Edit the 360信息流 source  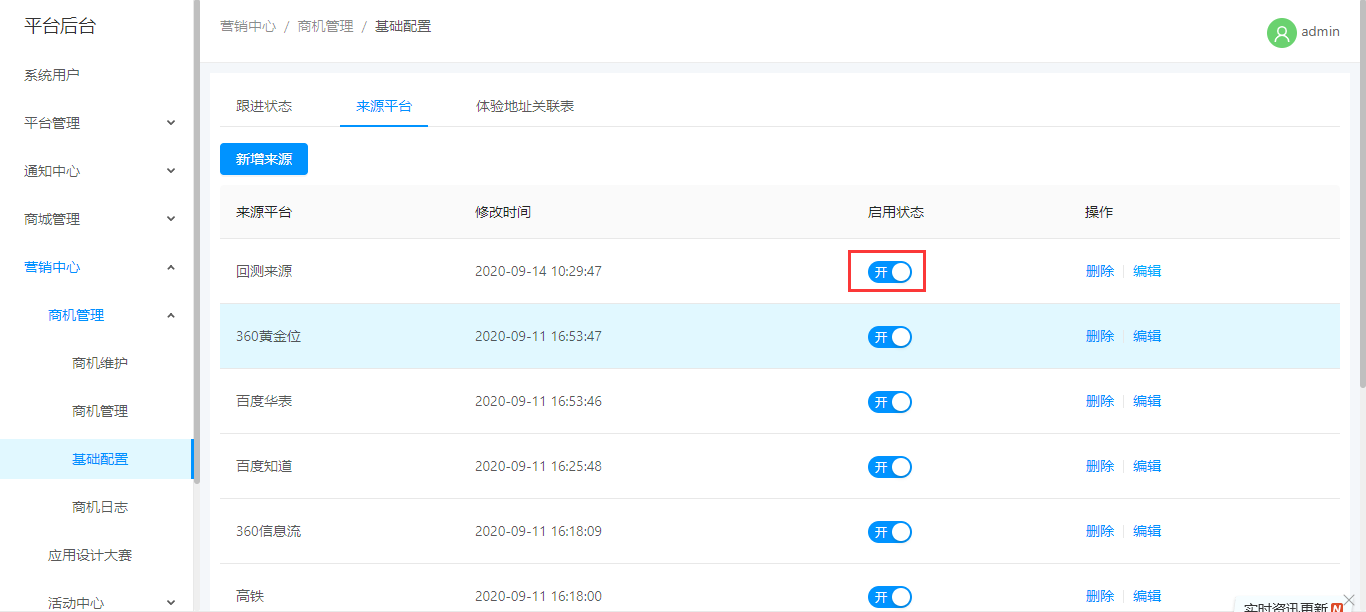pos(1147,531)
